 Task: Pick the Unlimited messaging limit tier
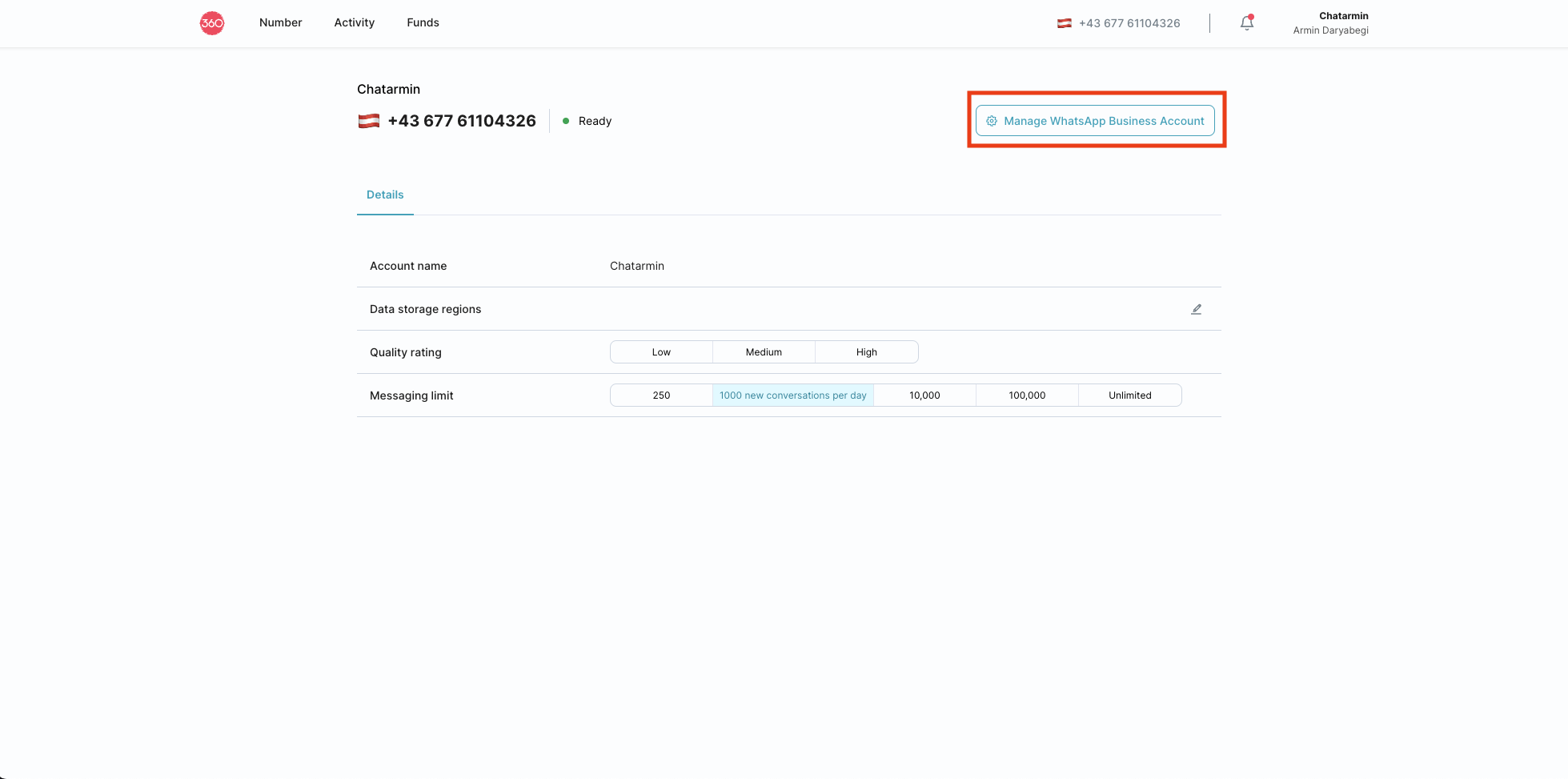1129,396
